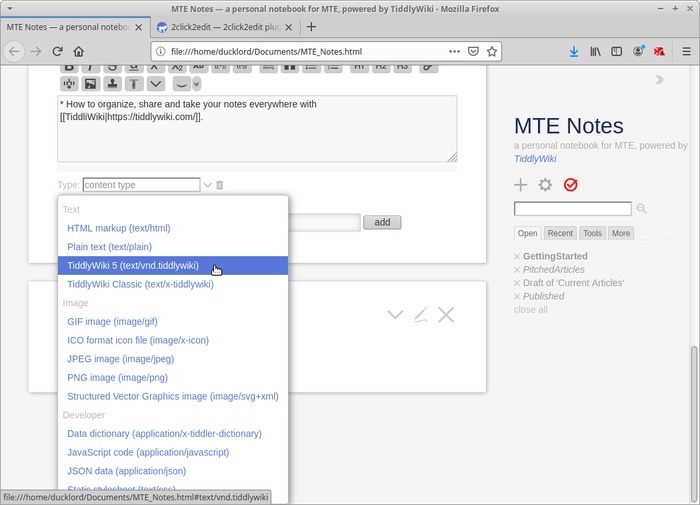This screenshot has height=505, width=700.
Task: Follow the TiddlyWiki subtitle link
Action: click(535, 159)
